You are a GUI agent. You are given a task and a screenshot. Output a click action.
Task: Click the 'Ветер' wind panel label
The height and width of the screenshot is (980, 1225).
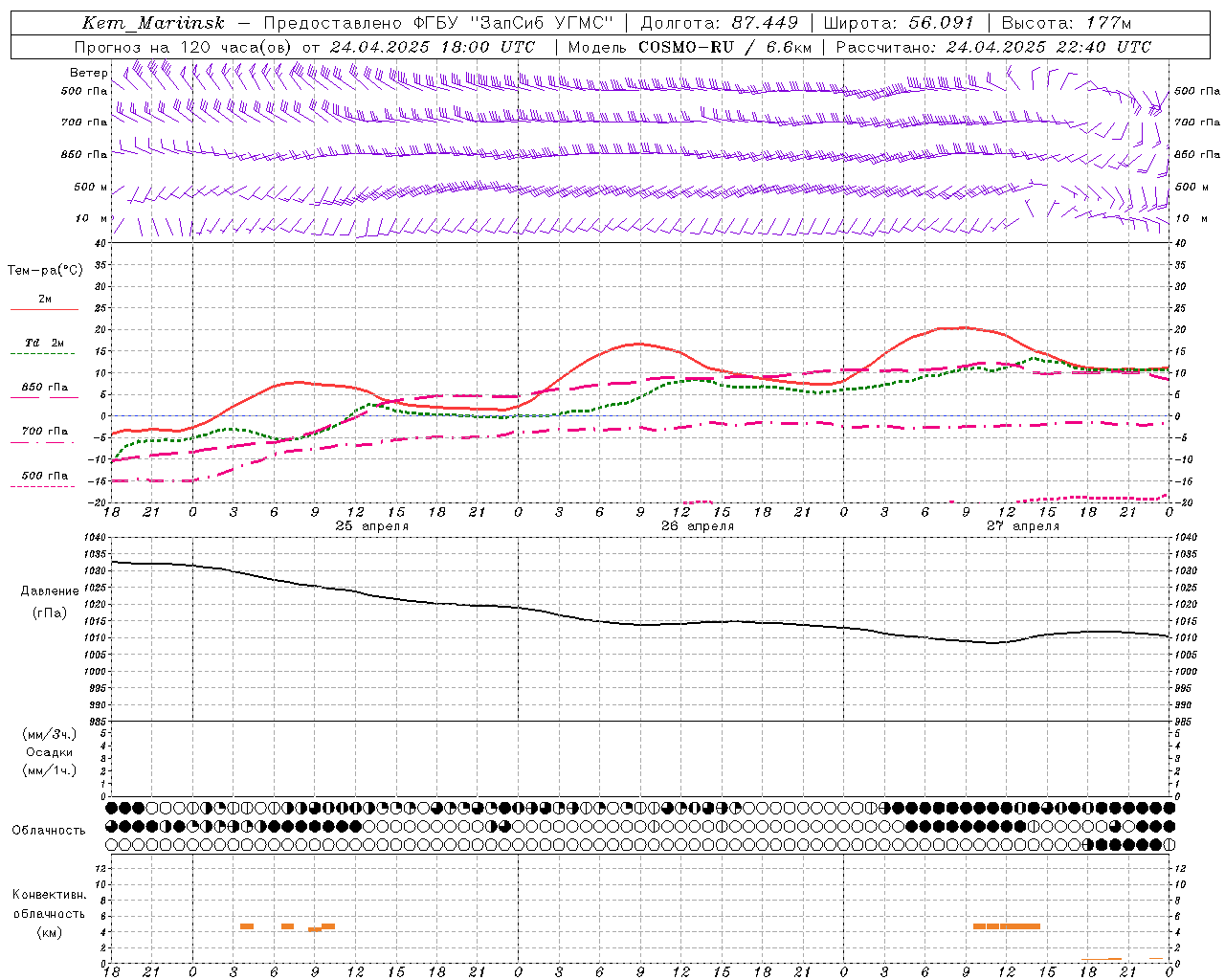click(x=88, y=73)
